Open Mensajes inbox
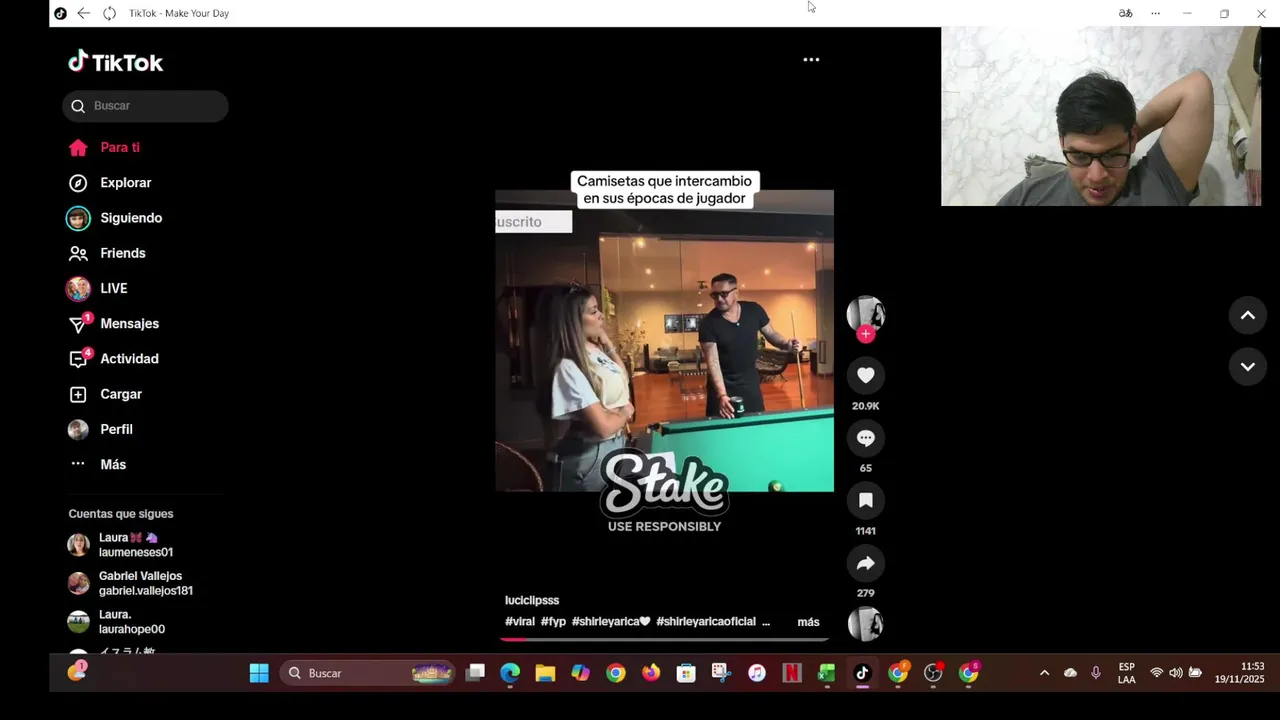This screenshot has height=720, width=1280. [113, 324]
